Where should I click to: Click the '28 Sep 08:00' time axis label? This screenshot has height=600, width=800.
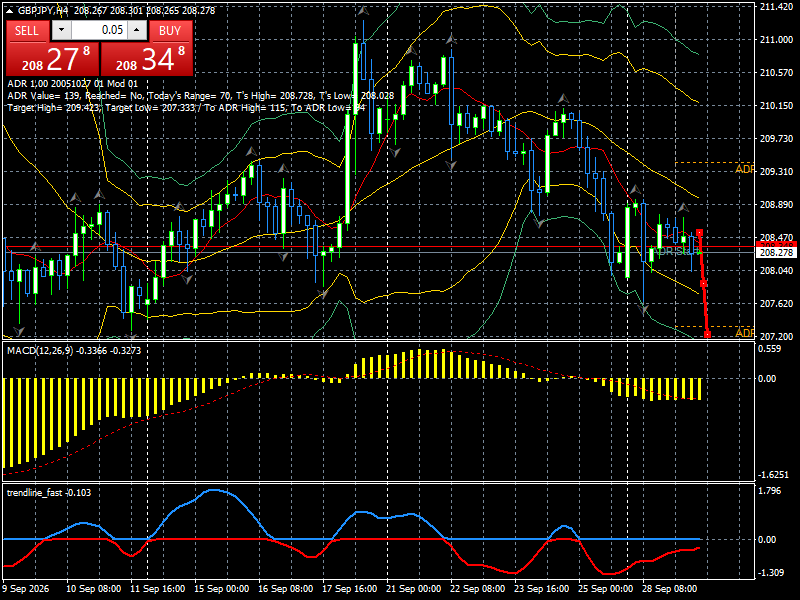669,589
